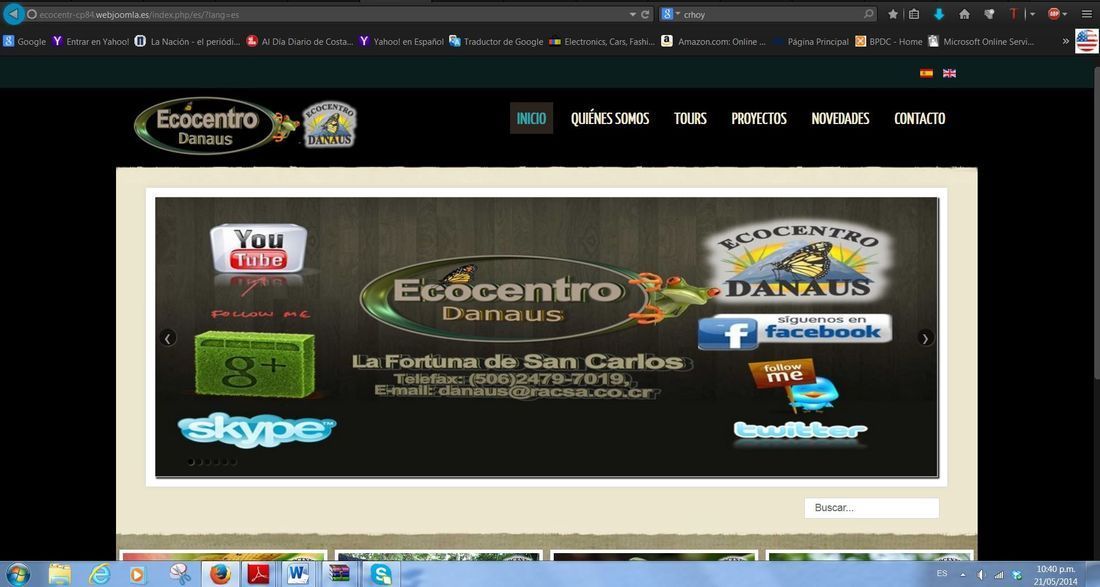Go to the Firefox home page icon
Viewport: 1100px width, 587px height.
[965, 14]
